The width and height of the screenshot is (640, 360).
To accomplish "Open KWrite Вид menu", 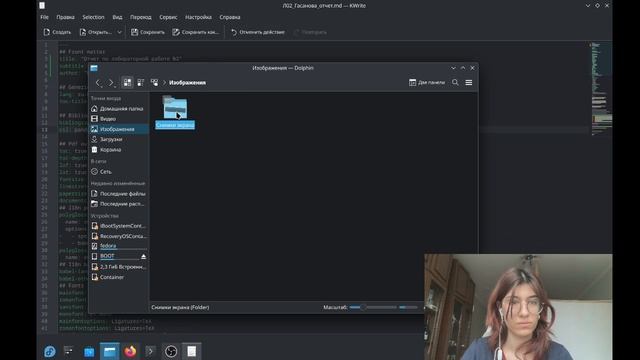I will (117, 17).
